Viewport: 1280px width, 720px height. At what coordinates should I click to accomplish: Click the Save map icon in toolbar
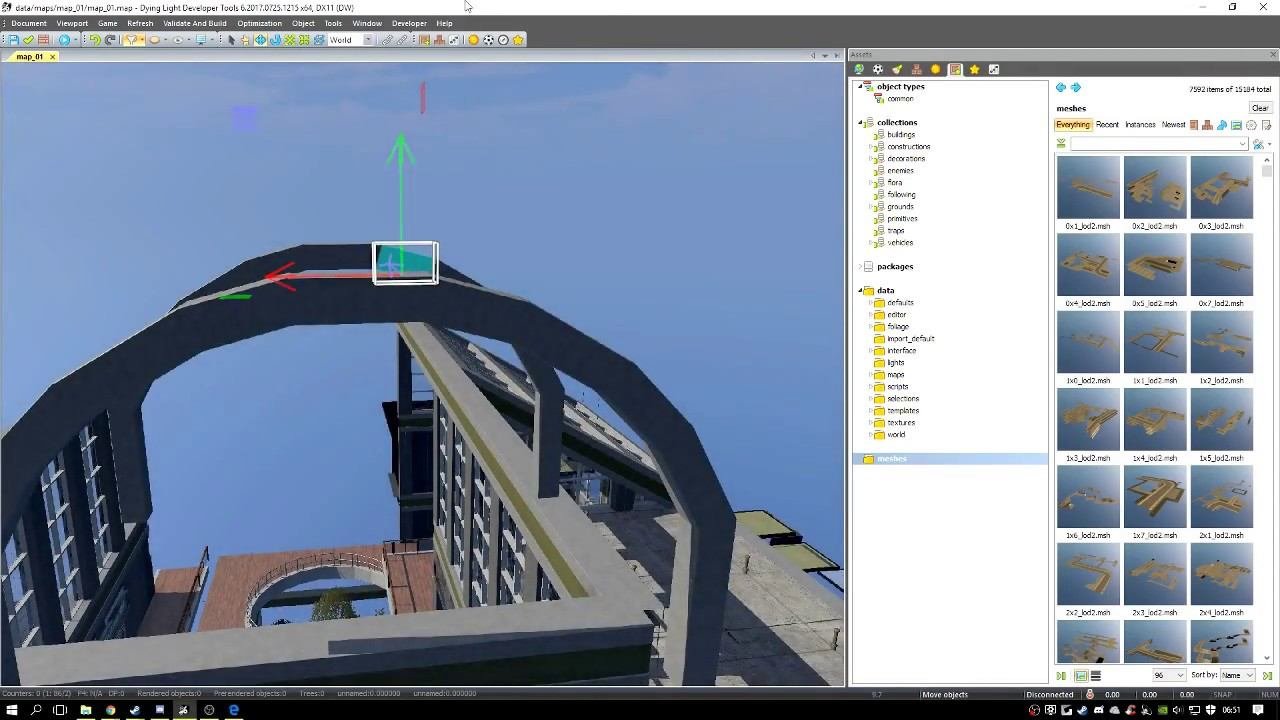[x=14, y=40]
